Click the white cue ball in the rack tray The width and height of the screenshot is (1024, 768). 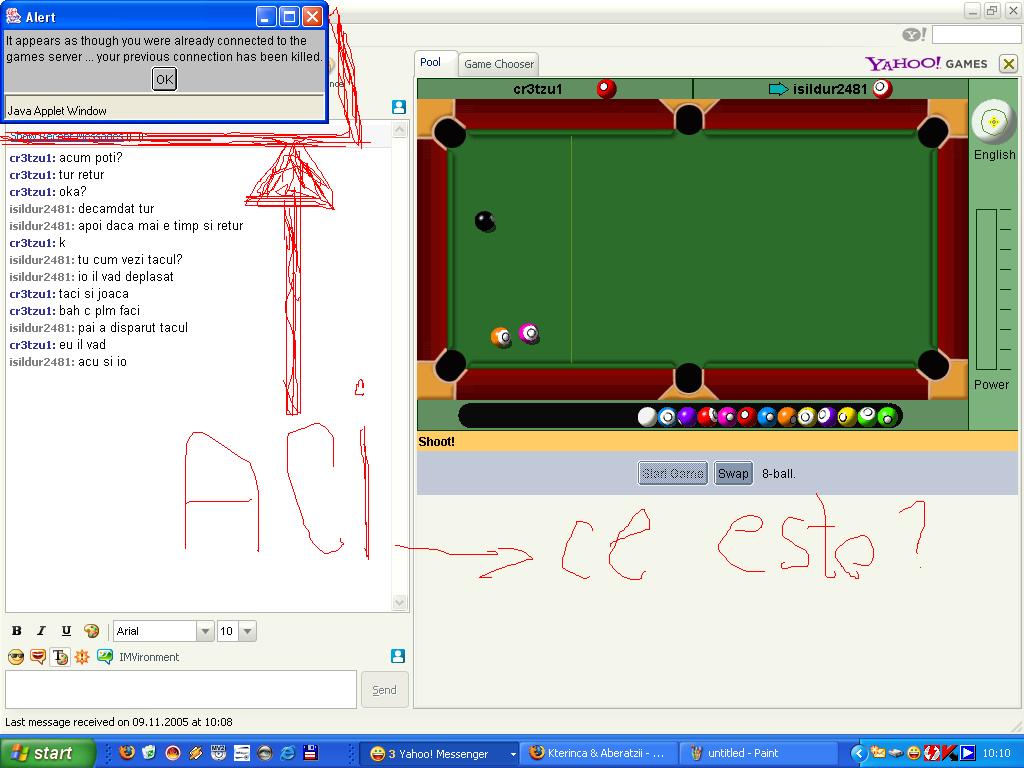pos(647,417)
